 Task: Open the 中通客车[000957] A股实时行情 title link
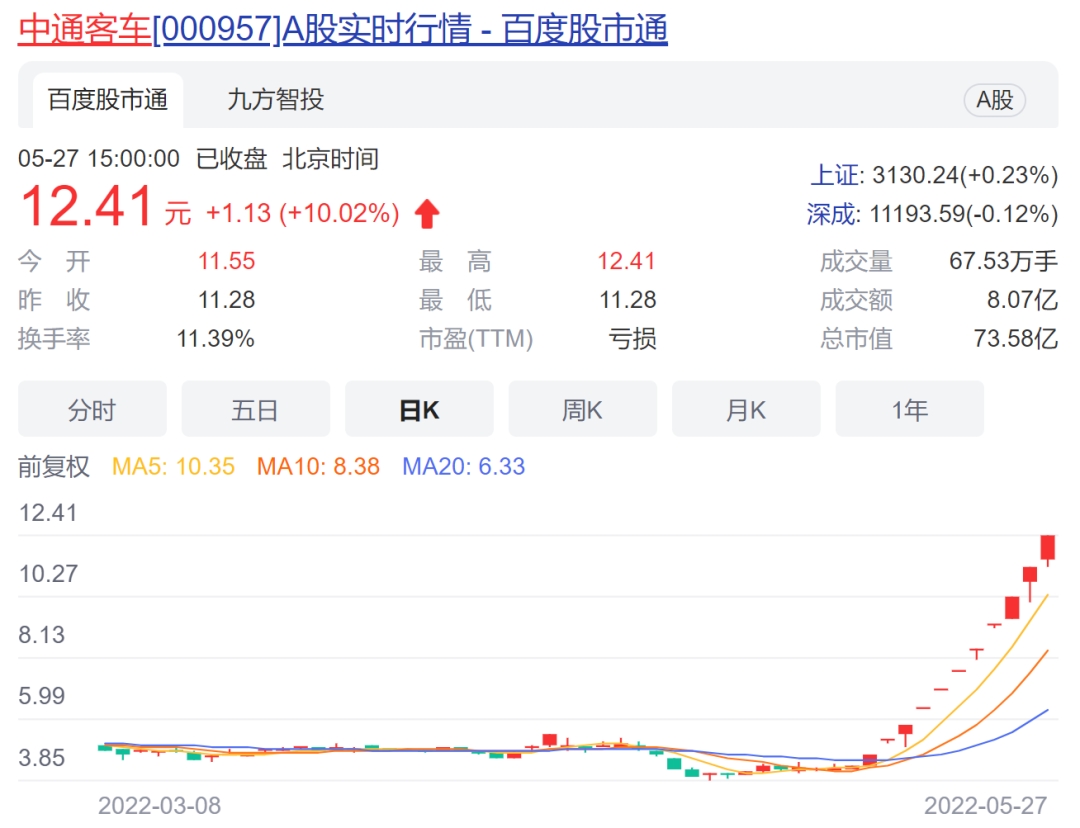coord(342,29)
